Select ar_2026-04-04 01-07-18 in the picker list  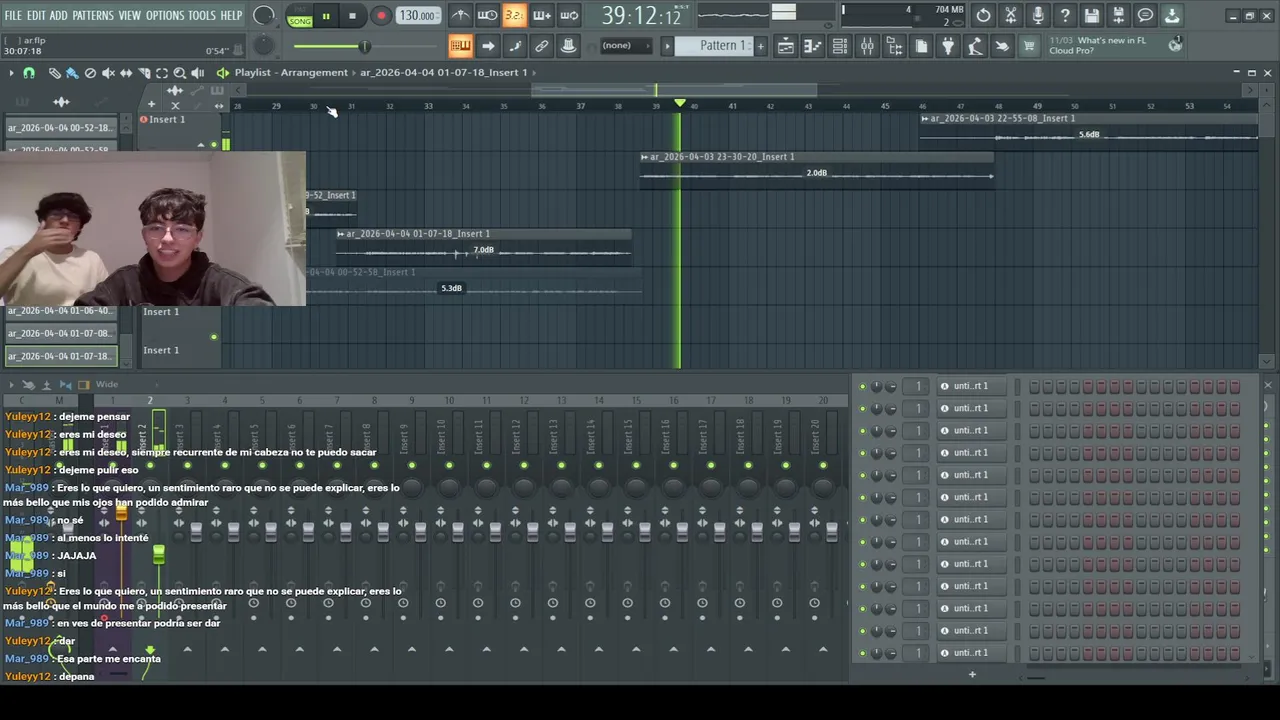[x=60, y=356]
